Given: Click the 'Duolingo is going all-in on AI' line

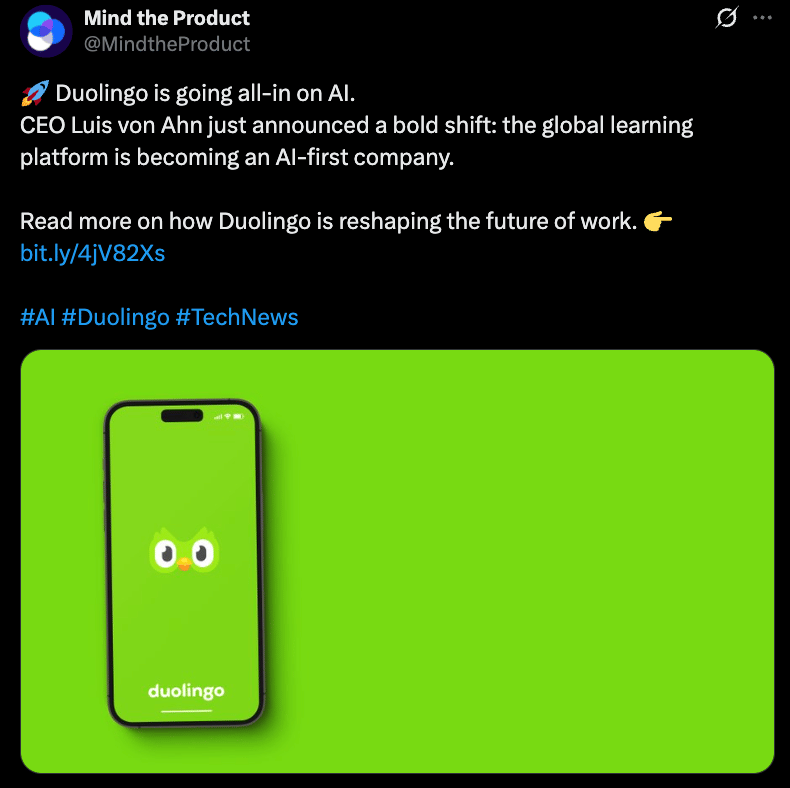Looking at the screenshot, I should [x=205, y=93].
